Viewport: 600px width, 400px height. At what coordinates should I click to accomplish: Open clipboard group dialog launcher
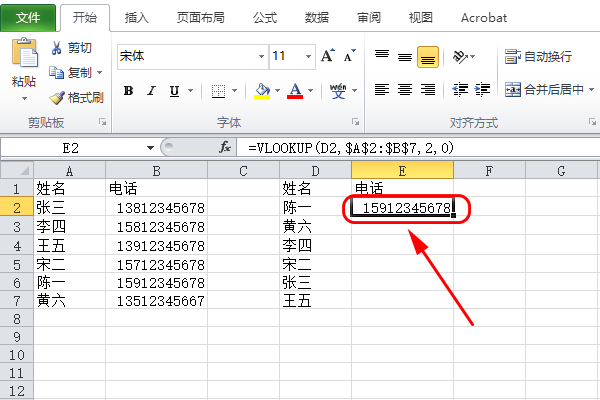[x=102, y=122]
